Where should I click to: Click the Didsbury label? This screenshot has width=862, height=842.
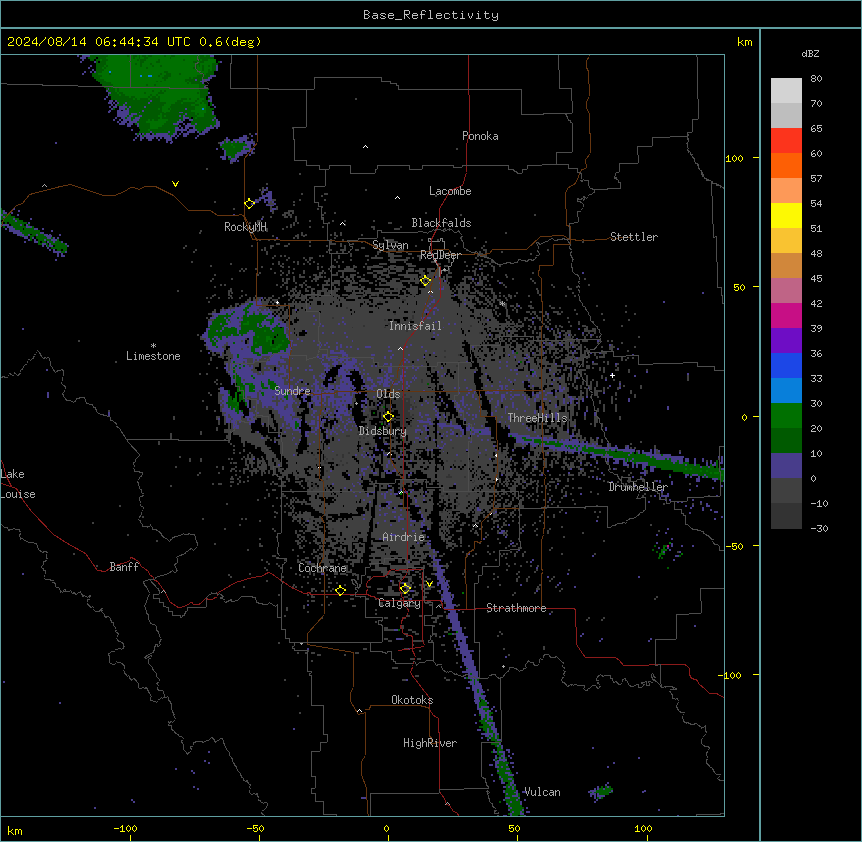tap(383, 431)
